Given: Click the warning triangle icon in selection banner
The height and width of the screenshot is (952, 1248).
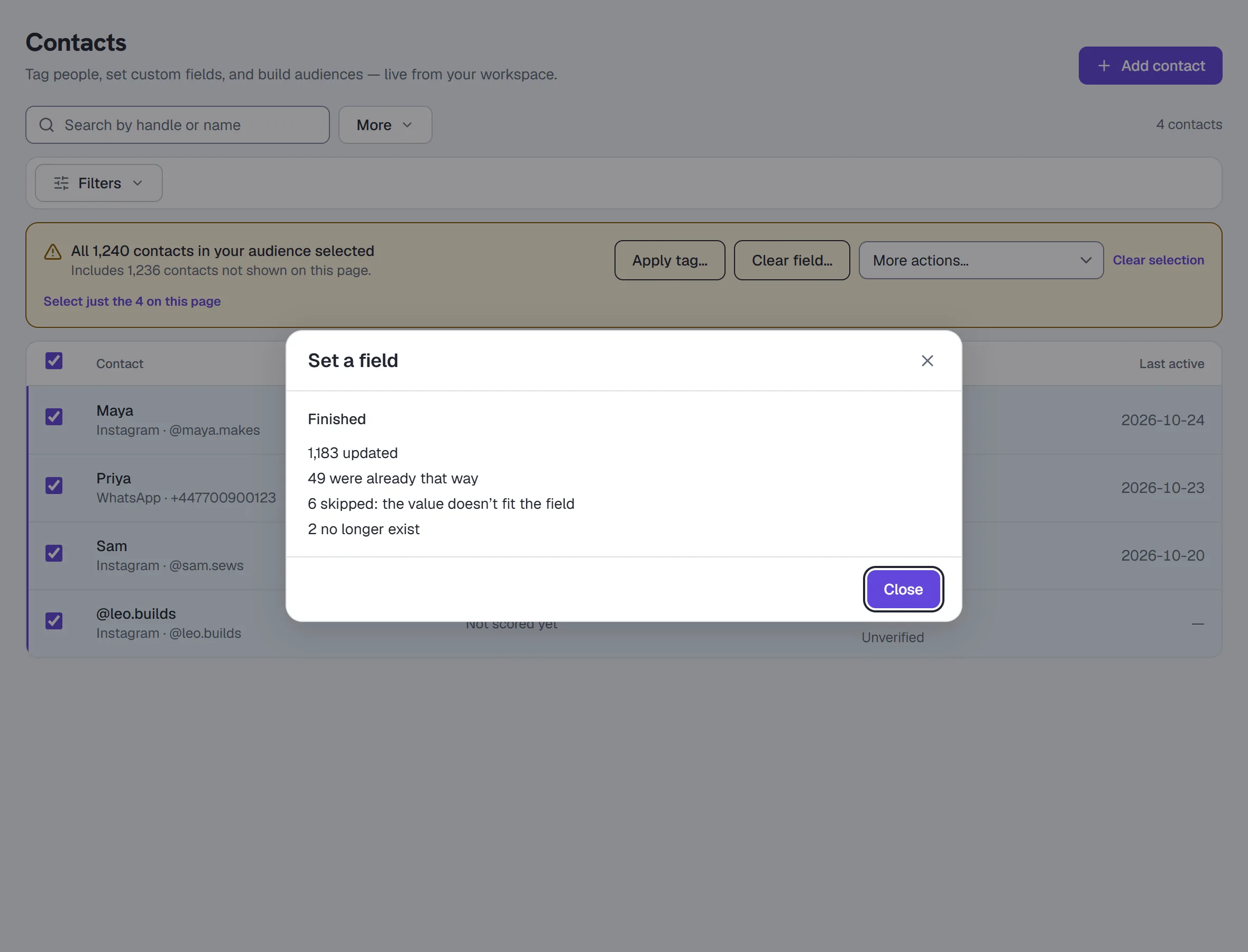Looking at the screenshot, I should coord(53,252).
